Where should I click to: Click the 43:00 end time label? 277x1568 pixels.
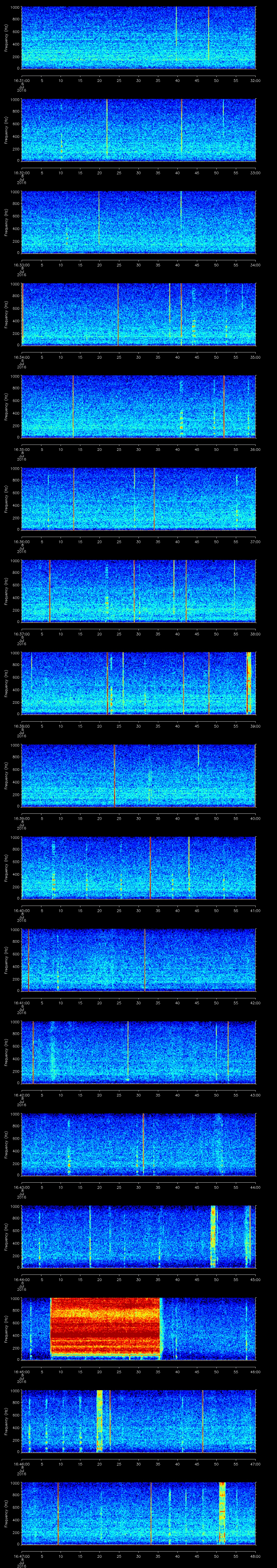[255, 1095]
